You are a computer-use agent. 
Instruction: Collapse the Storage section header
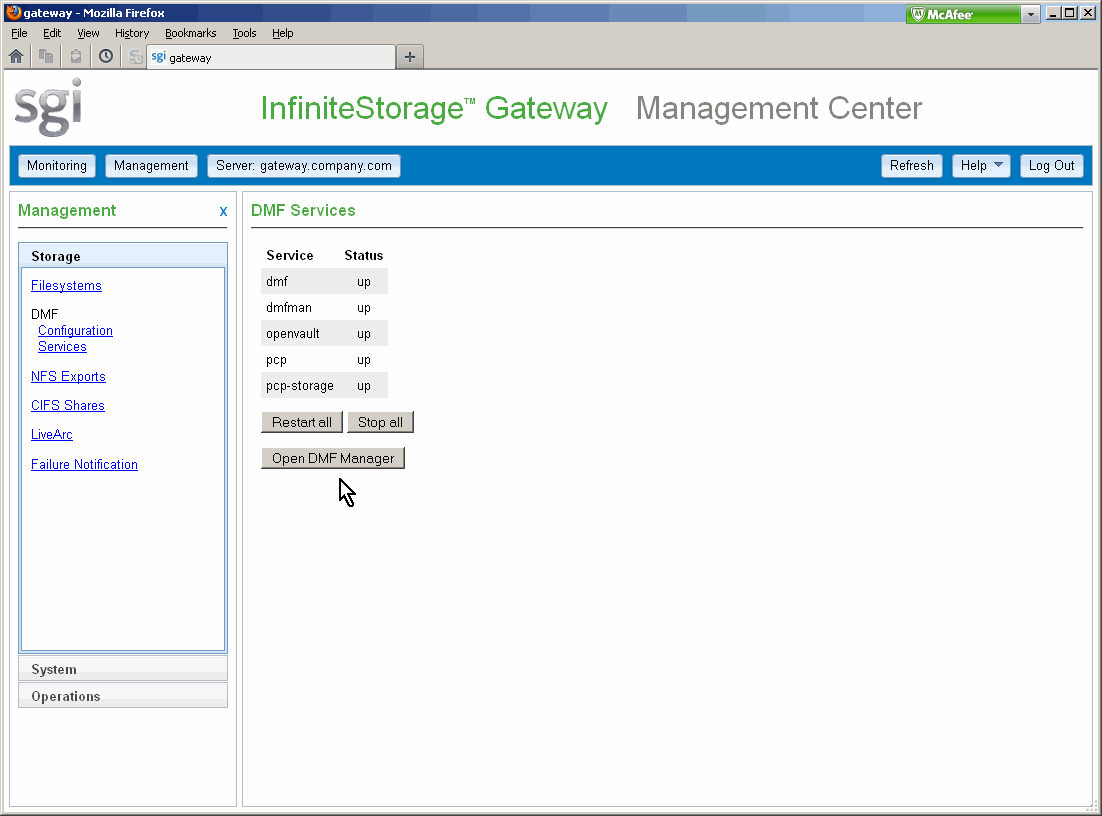point(123,256)
